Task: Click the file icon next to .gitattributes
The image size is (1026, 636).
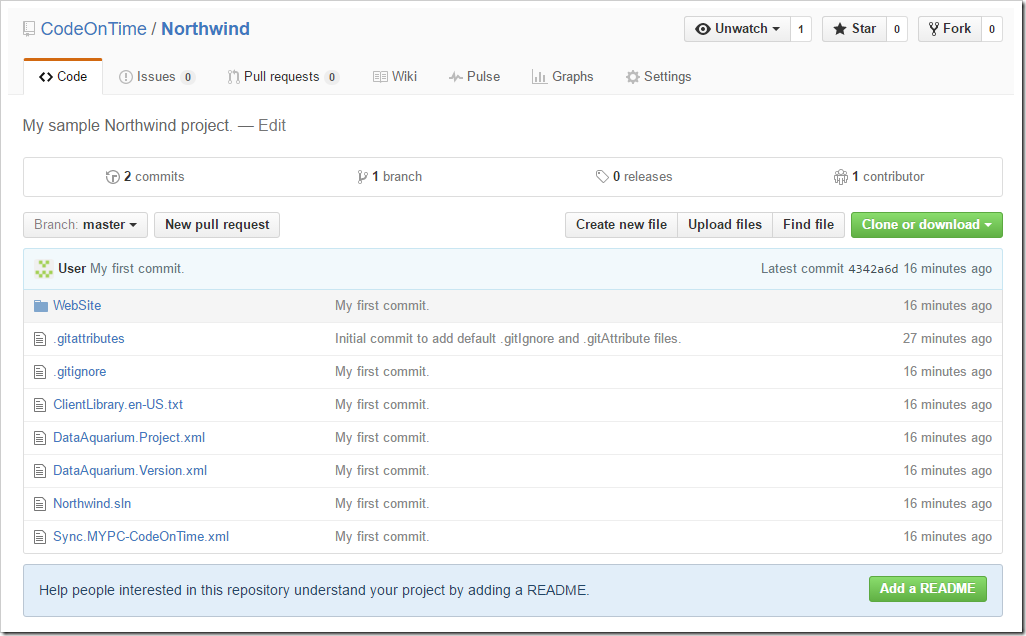Action: point(40,339)
